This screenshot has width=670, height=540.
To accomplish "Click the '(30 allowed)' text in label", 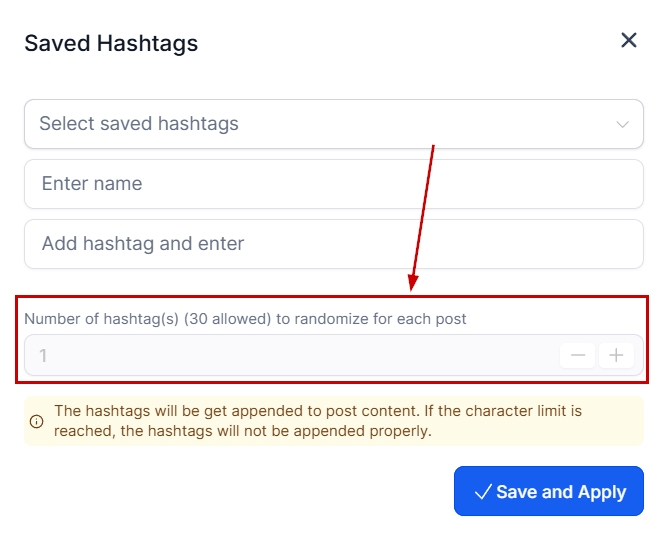I will point(220,319).
